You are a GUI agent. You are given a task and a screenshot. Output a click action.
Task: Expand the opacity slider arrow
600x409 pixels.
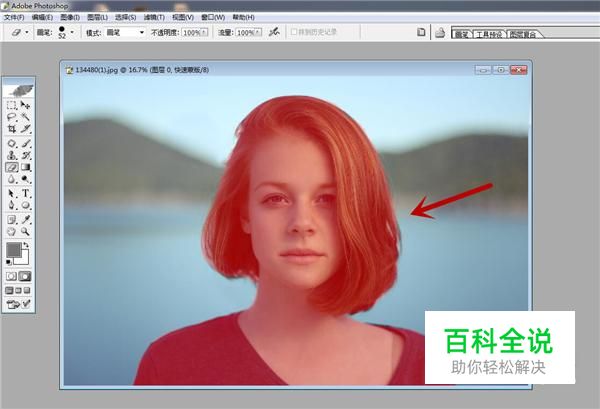point(204,33)
